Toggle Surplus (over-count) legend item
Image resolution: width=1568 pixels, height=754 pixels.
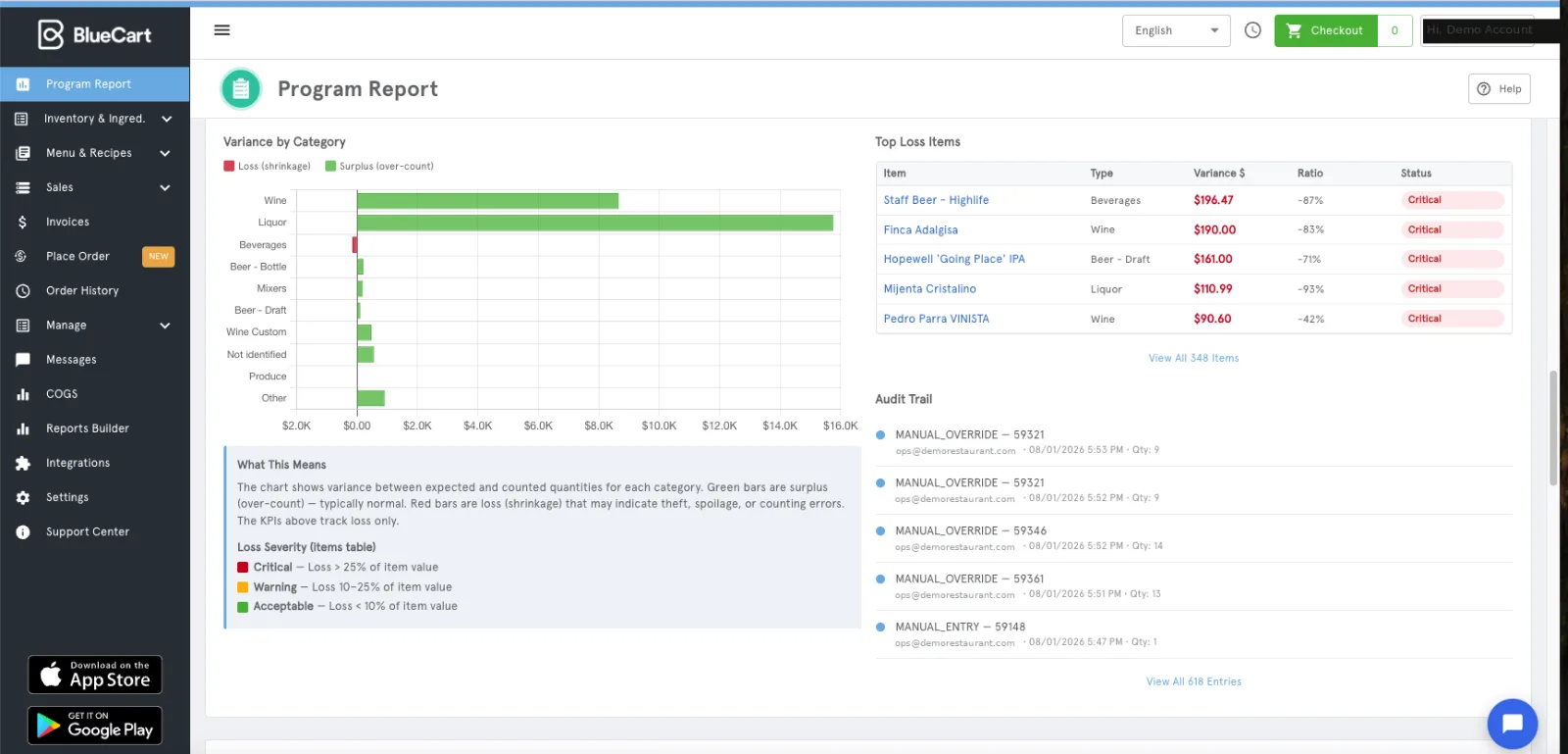point(379,166)
